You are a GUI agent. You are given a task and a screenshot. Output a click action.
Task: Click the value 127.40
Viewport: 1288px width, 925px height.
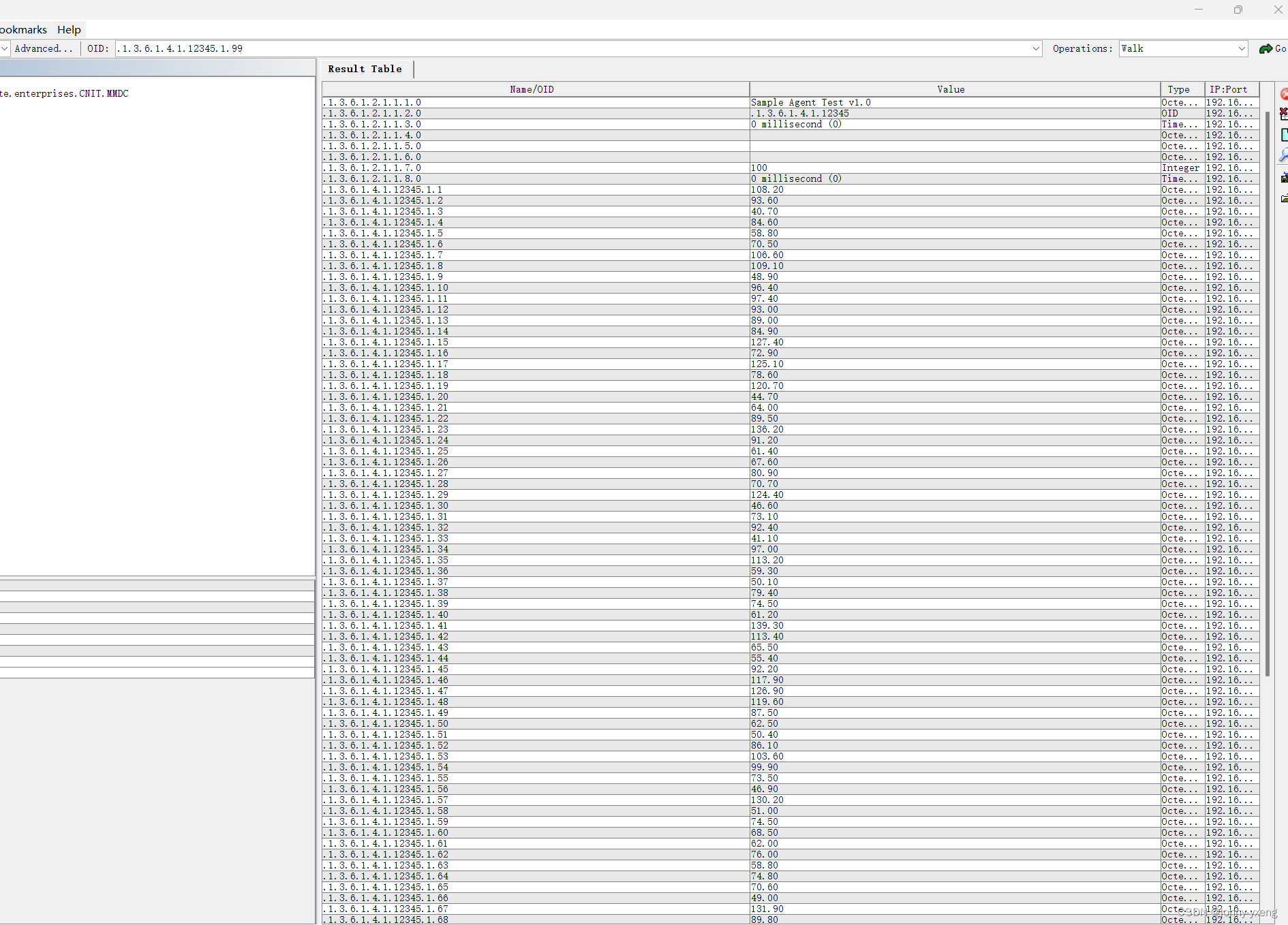pos(767,342)
